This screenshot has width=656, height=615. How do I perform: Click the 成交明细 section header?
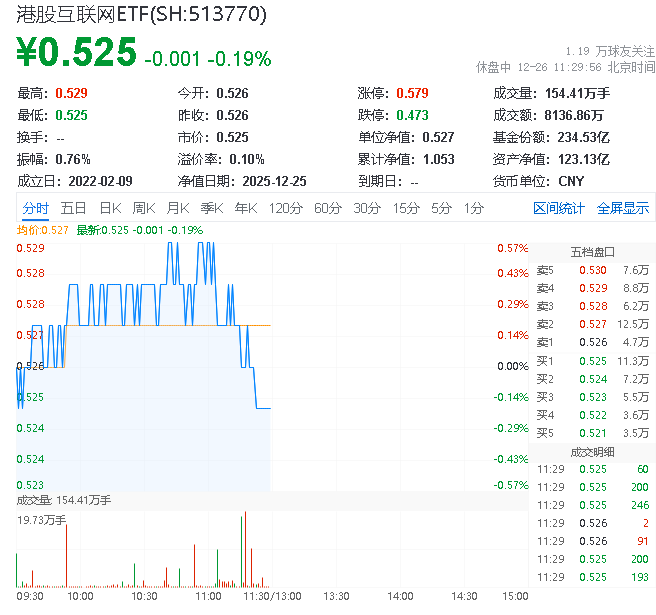tap(592, 450)
